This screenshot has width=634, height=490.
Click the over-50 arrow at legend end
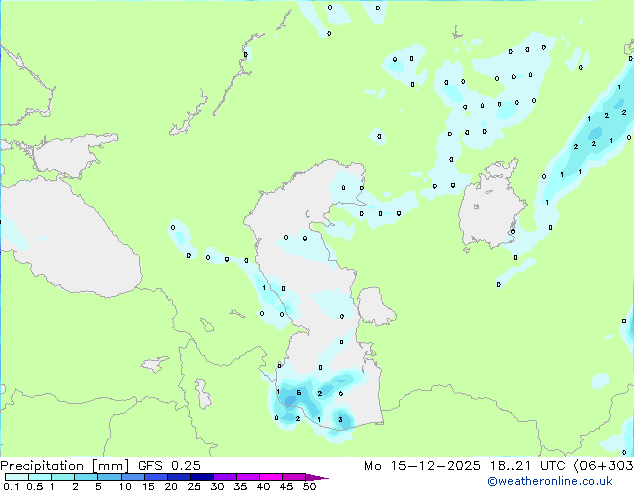(x=317, y=477)
